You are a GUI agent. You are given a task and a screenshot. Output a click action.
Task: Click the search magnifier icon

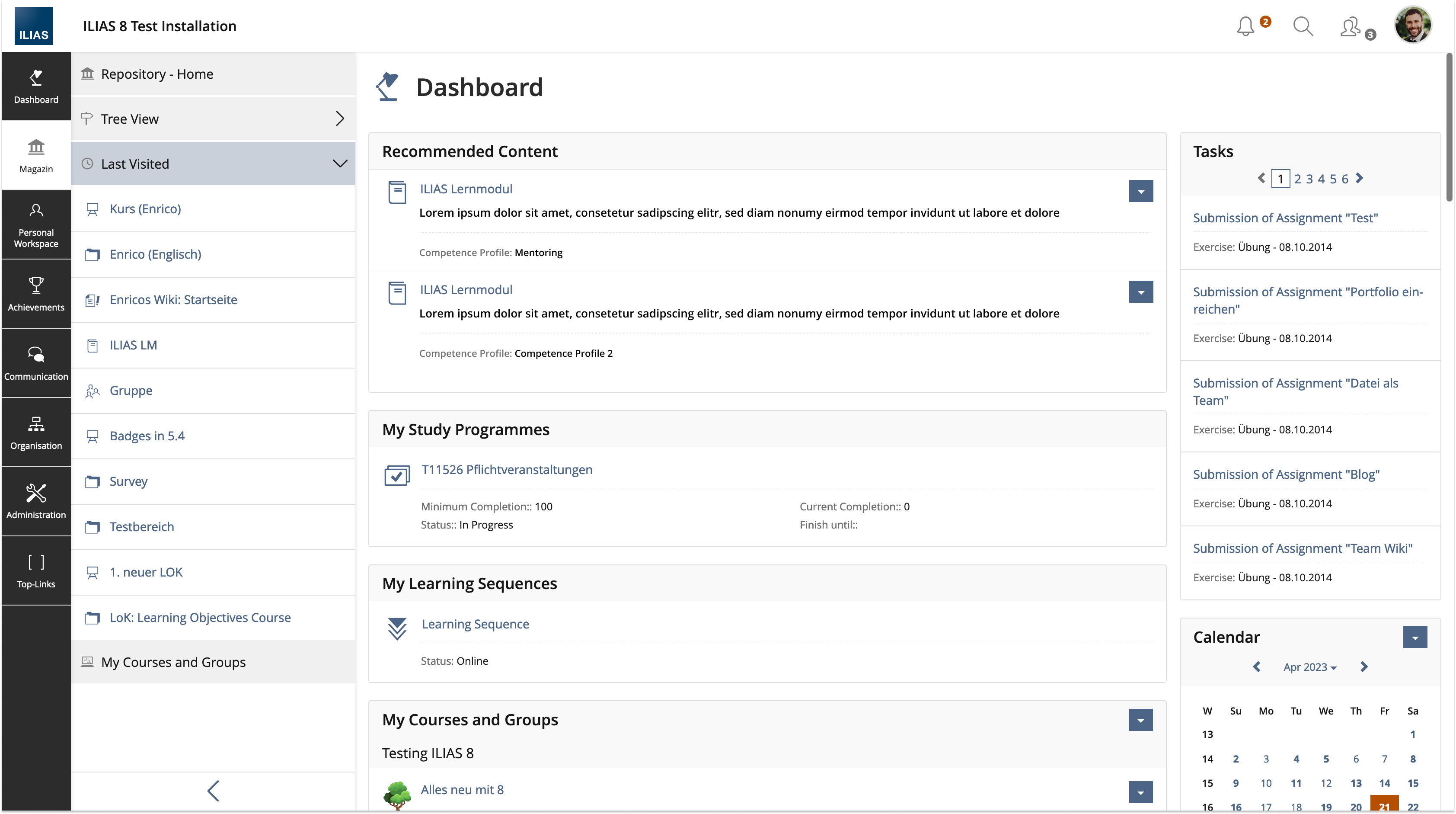point(1303,26)
